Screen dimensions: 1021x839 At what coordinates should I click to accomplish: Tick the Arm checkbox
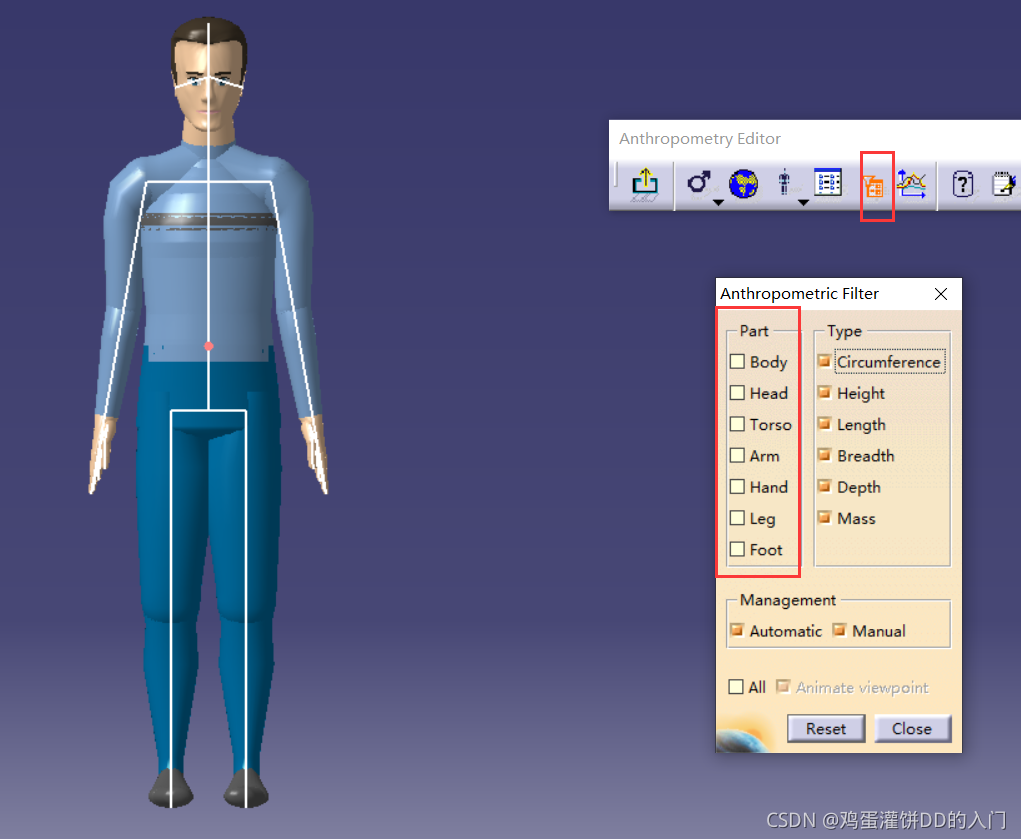[x=737, y=455]
